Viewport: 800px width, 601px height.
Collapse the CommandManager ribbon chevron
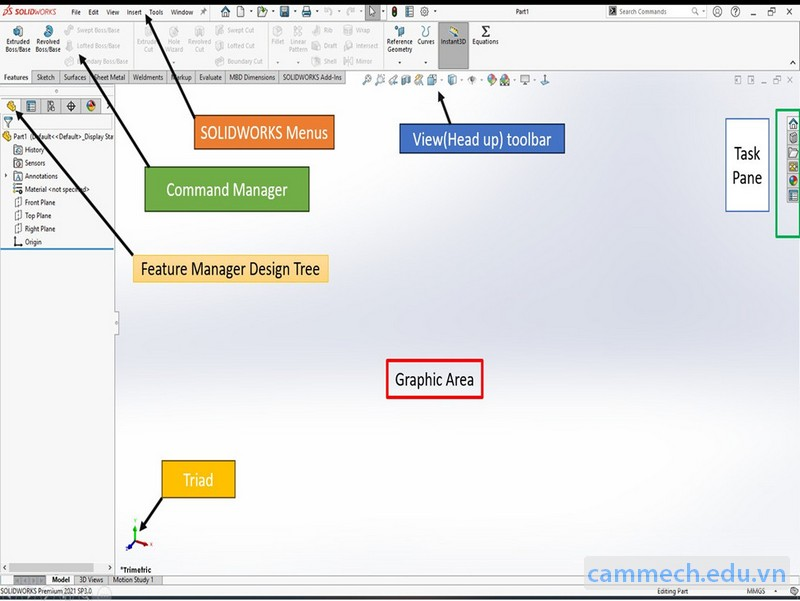coord(792,63)
